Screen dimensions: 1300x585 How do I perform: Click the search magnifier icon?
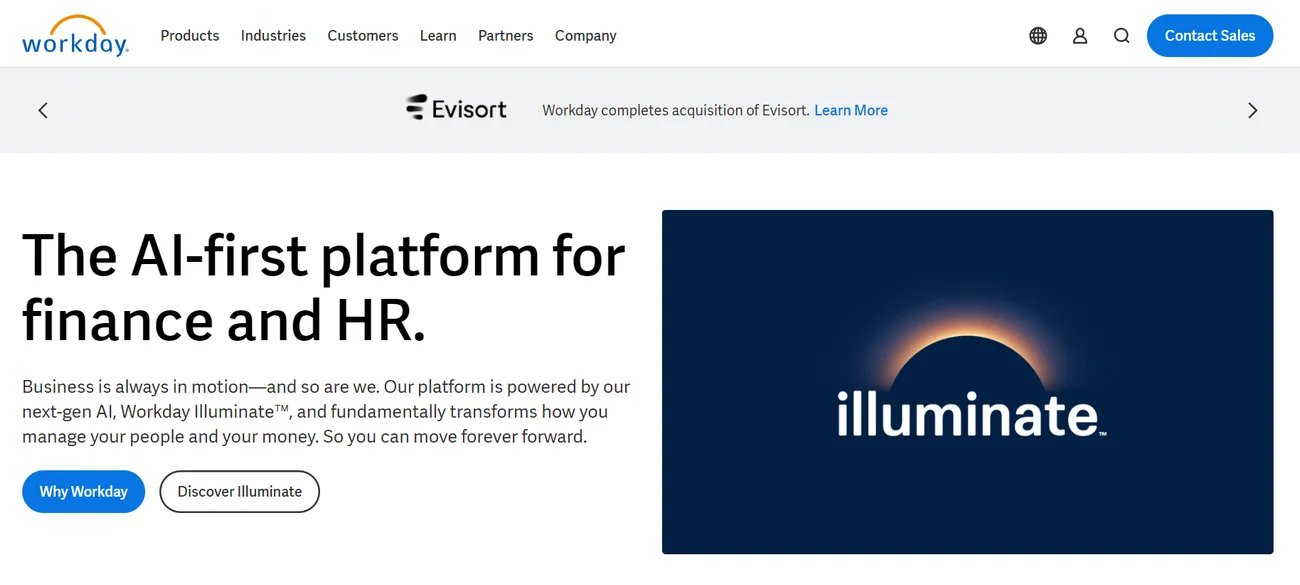[x=1122, y=36]
